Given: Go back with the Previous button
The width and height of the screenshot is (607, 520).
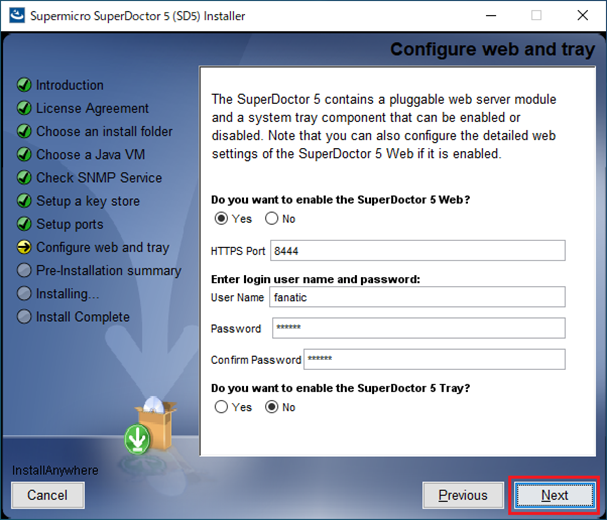Looking at the screenshot, I should click(463, 495).
